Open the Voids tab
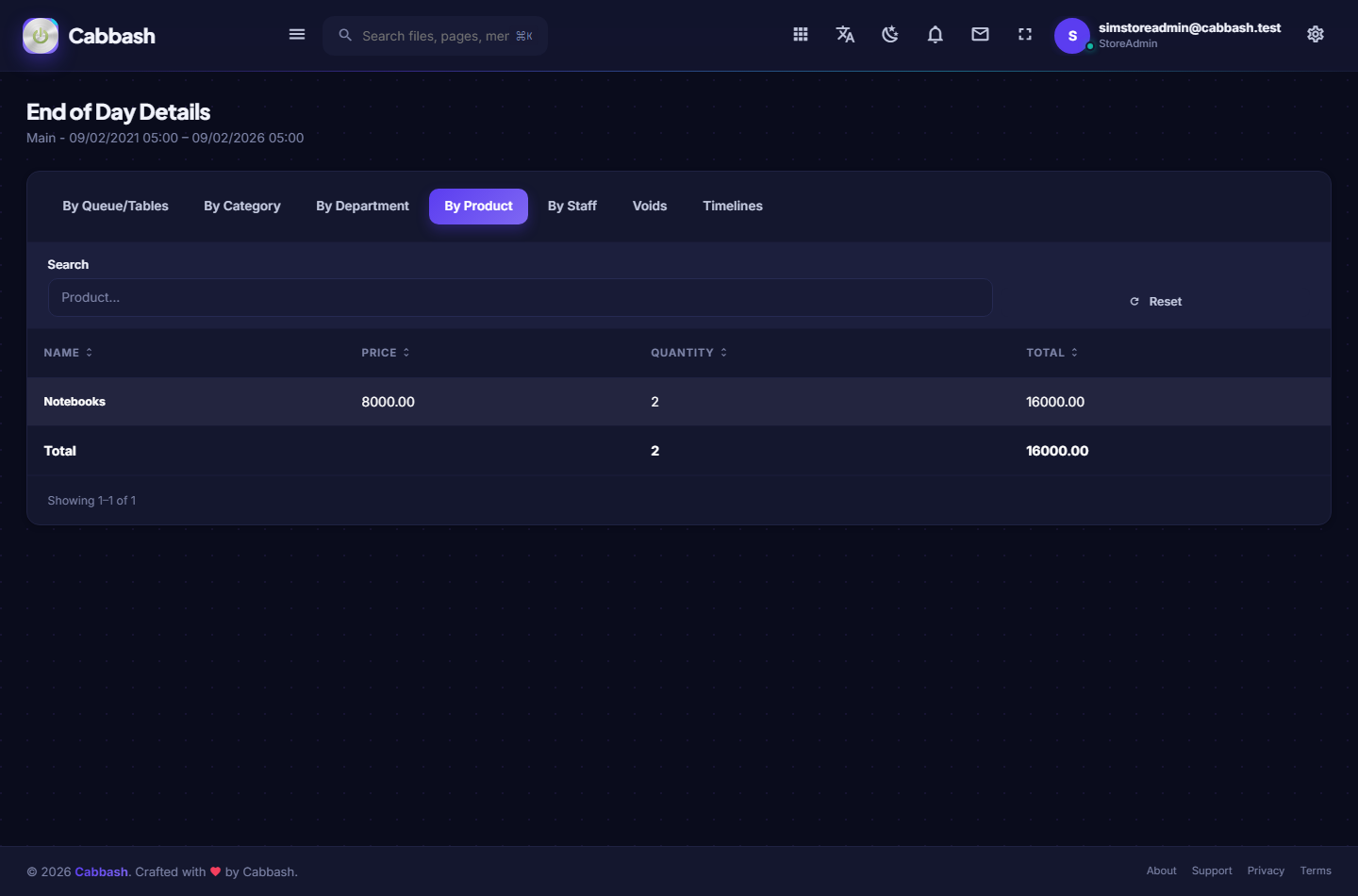Viewport: 1358px width, 896px height. 650,207
